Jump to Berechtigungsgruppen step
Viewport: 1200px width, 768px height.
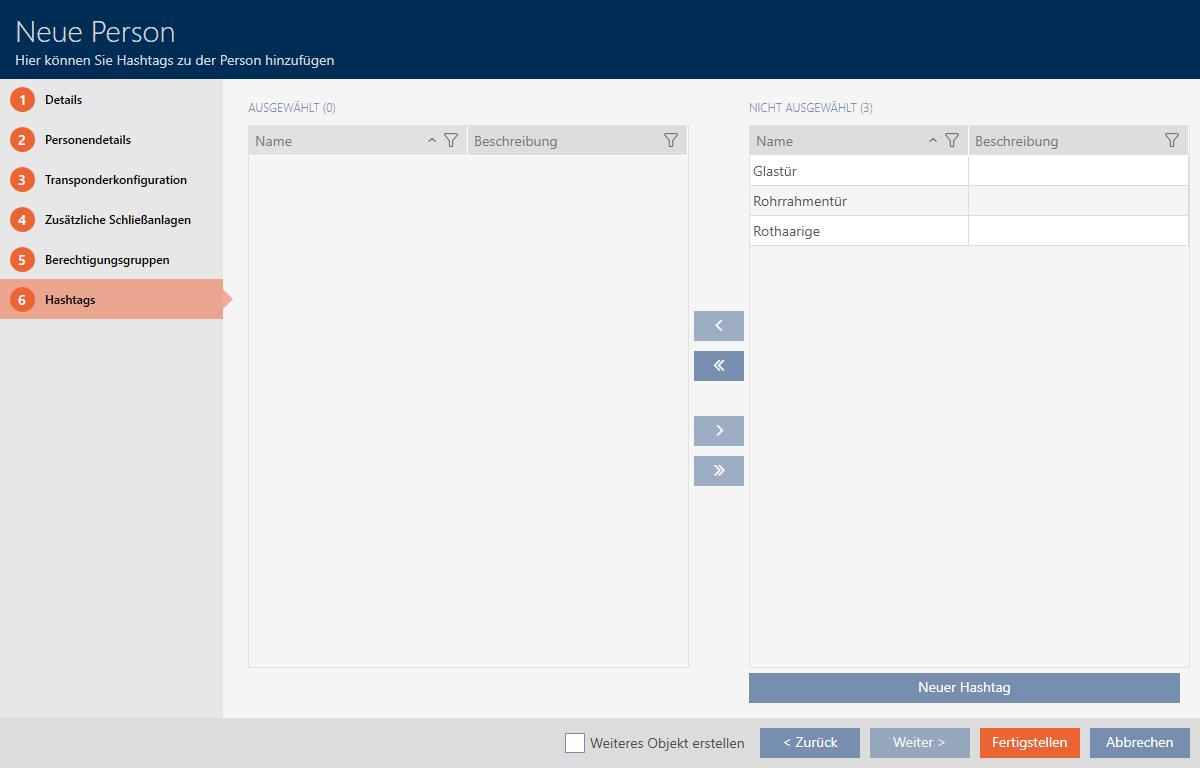(106, 260)
